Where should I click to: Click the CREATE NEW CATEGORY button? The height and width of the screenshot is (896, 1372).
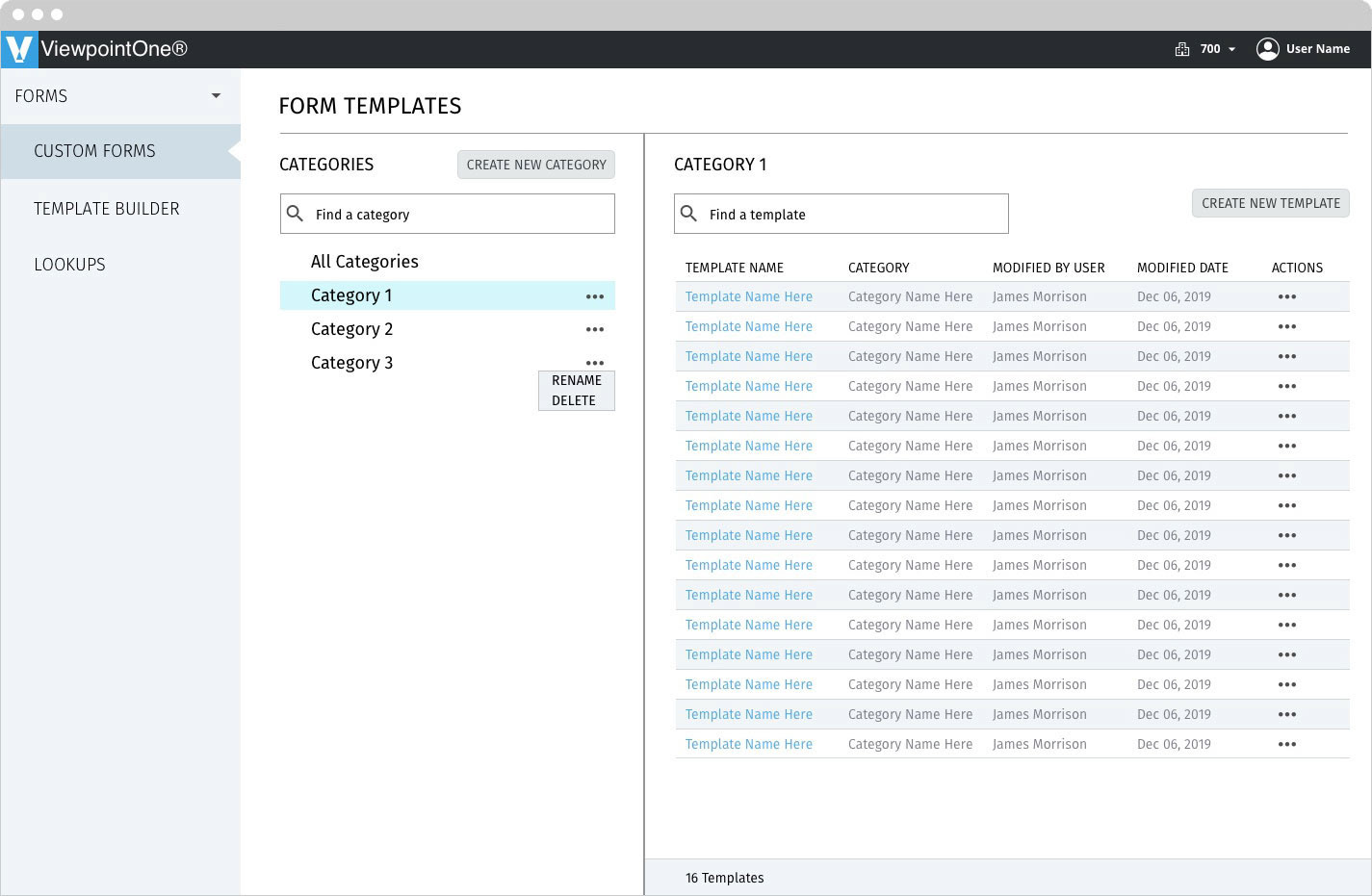point(536,165)
